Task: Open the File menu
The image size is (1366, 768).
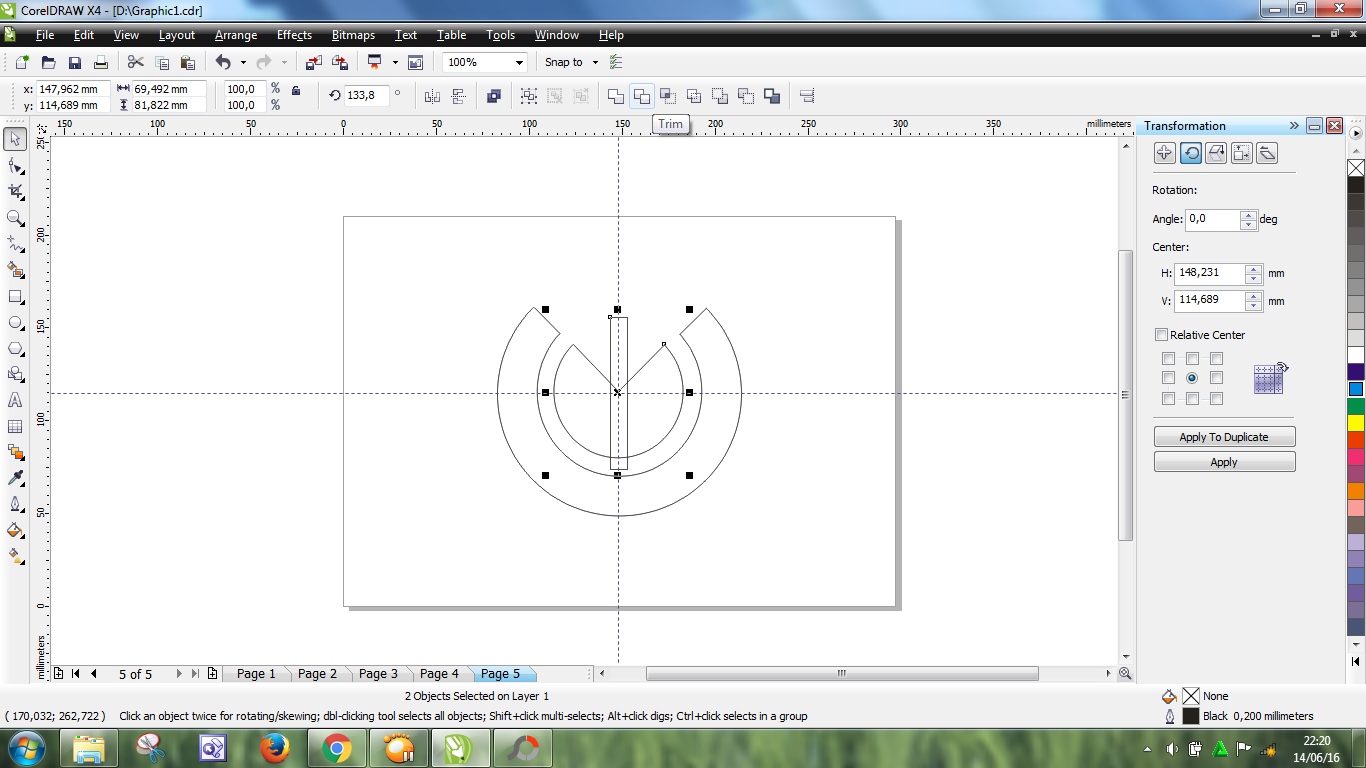Action: point(45,35)
